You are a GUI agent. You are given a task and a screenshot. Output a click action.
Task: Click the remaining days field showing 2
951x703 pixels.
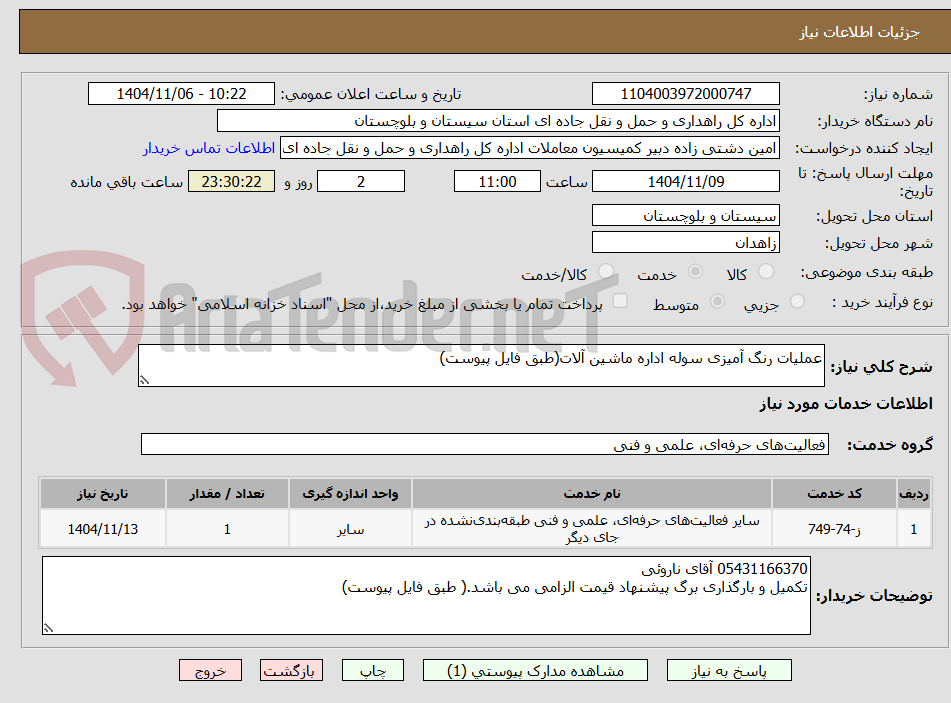click(x=361, y=181)
